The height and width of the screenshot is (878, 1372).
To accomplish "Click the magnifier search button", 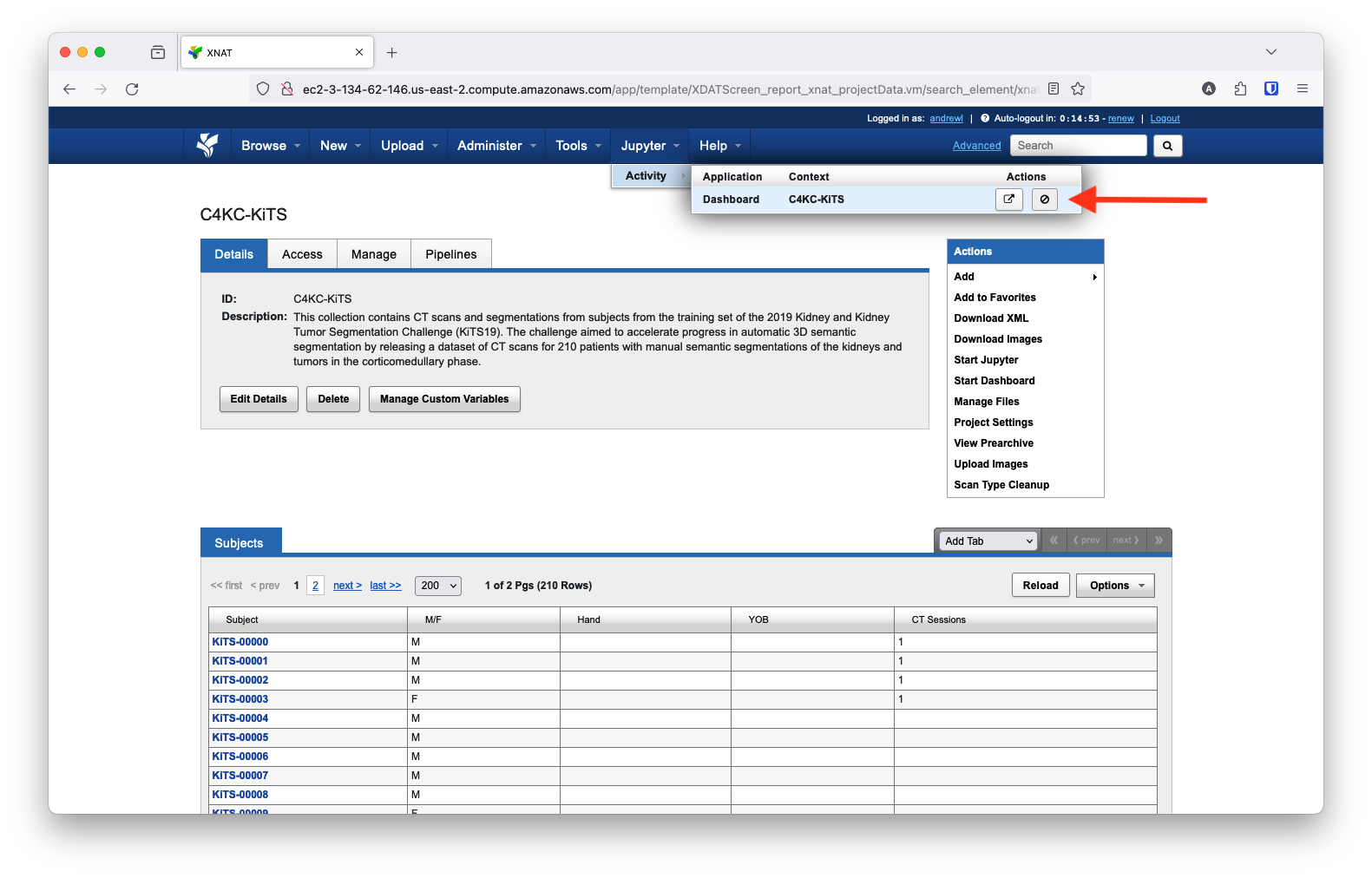I will pos(1167,146).
